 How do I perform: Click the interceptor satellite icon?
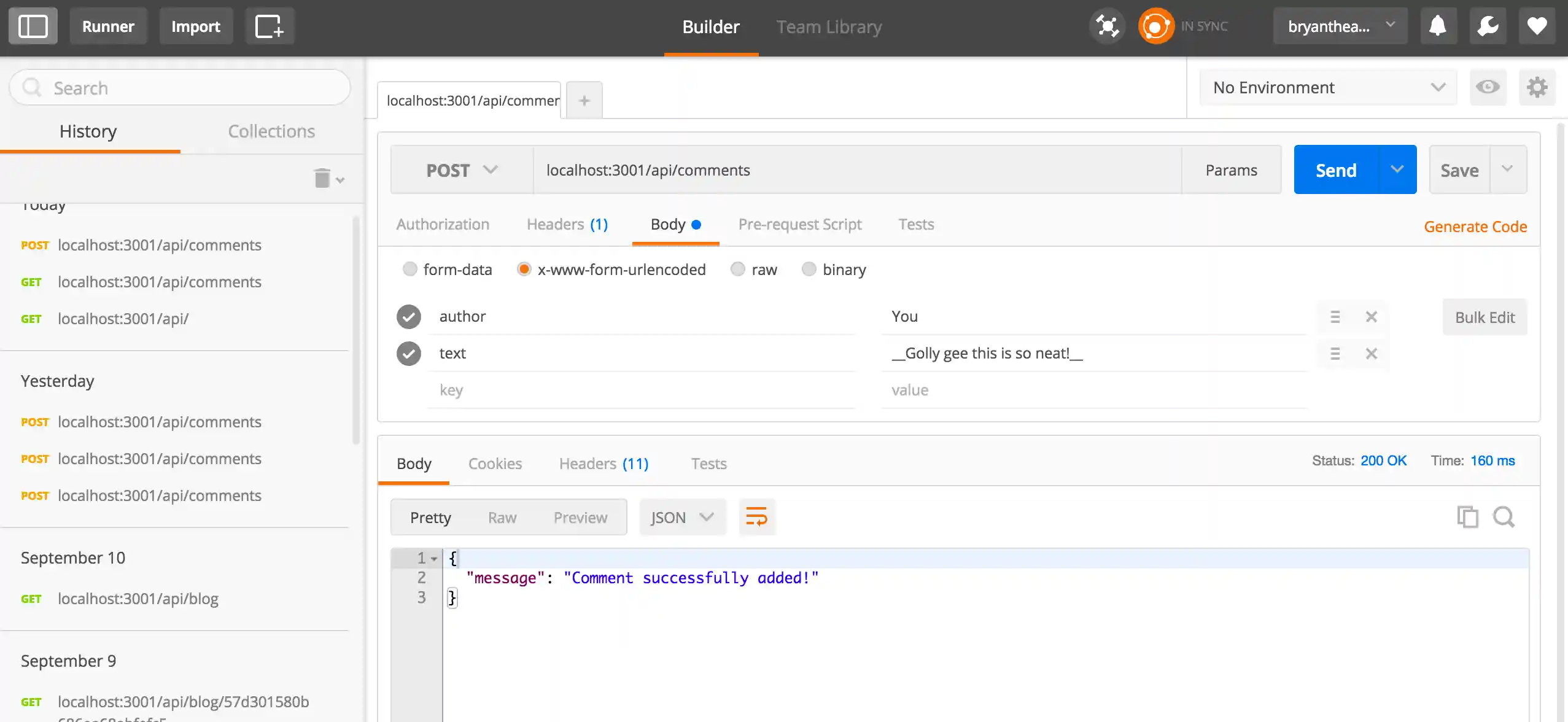(x=1107, y=26)
